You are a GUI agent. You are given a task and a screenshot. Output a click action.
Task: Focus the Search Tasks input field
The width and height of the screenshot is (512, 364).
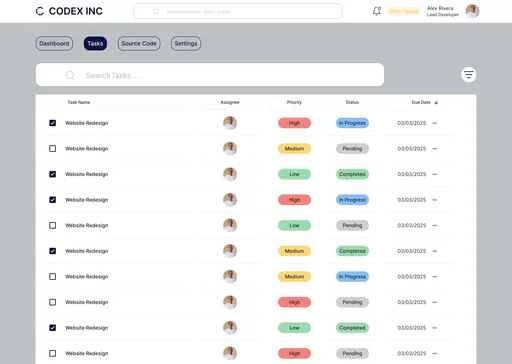[x=210, y=75]
